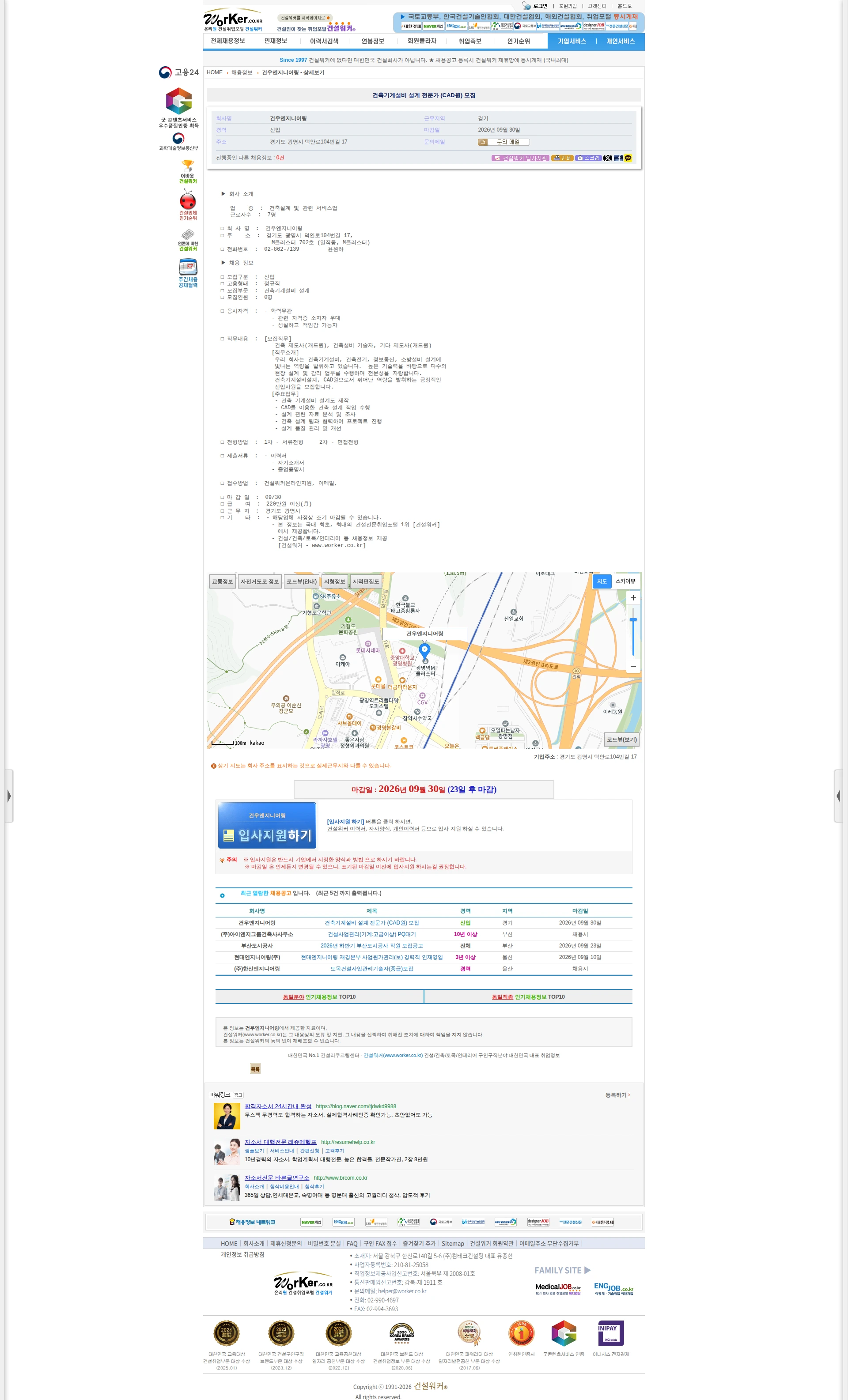
Task: Open the 고용24 logo in left sidebar
Action: tap(178, 72)
